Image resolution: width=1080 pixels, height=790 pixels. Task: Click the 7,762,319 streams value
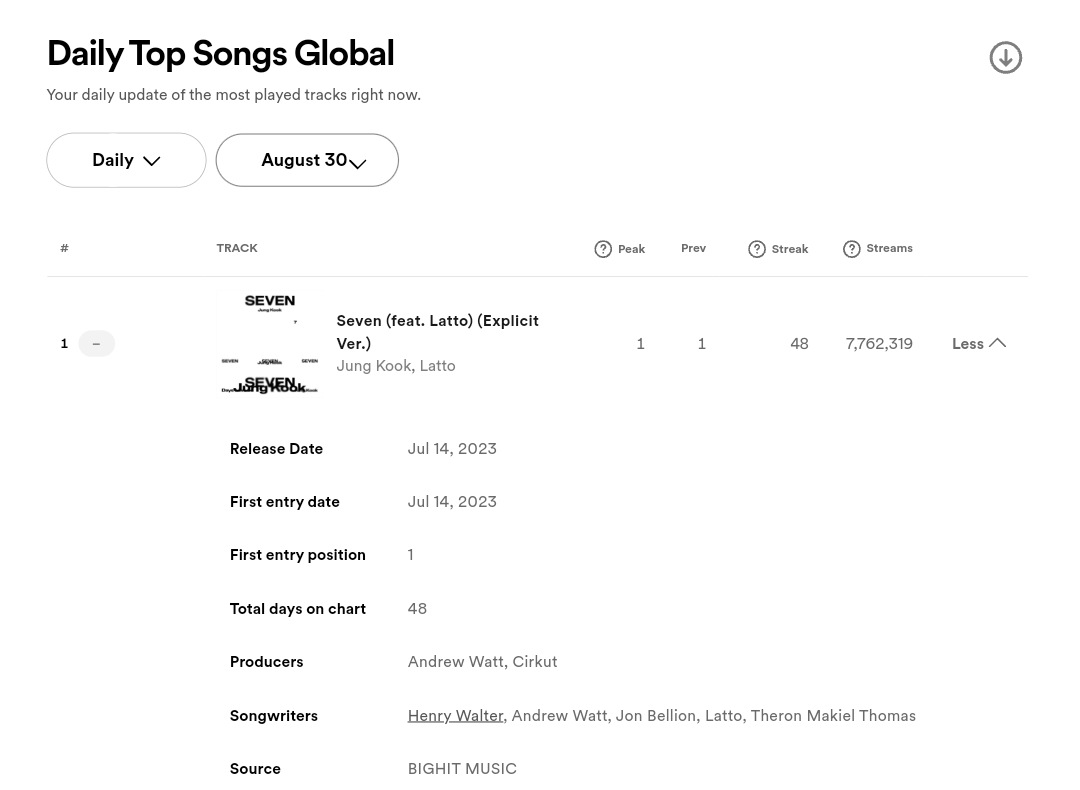pos(879,344)
